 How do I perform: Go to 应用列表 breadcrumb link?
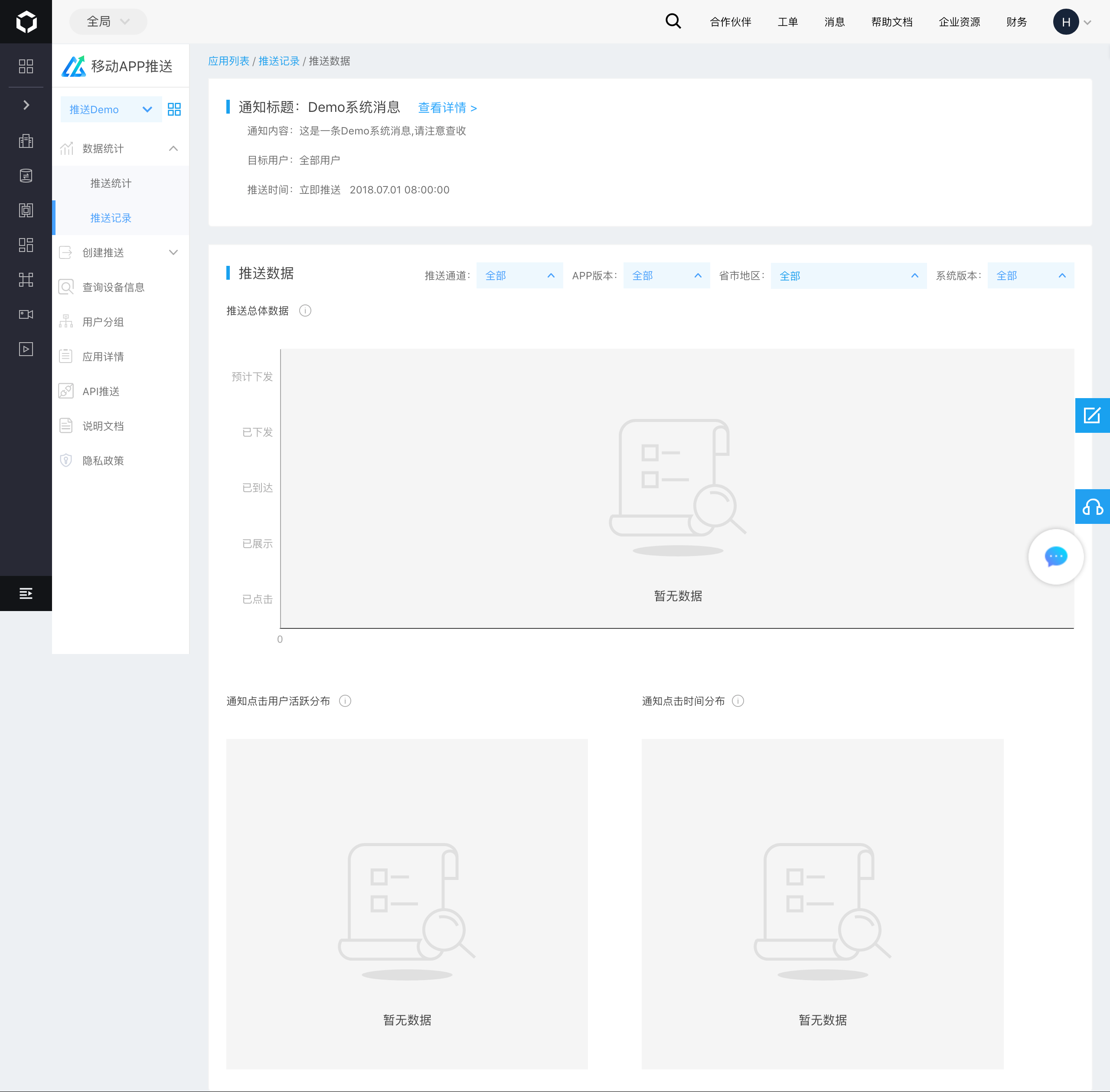point(229,61)
